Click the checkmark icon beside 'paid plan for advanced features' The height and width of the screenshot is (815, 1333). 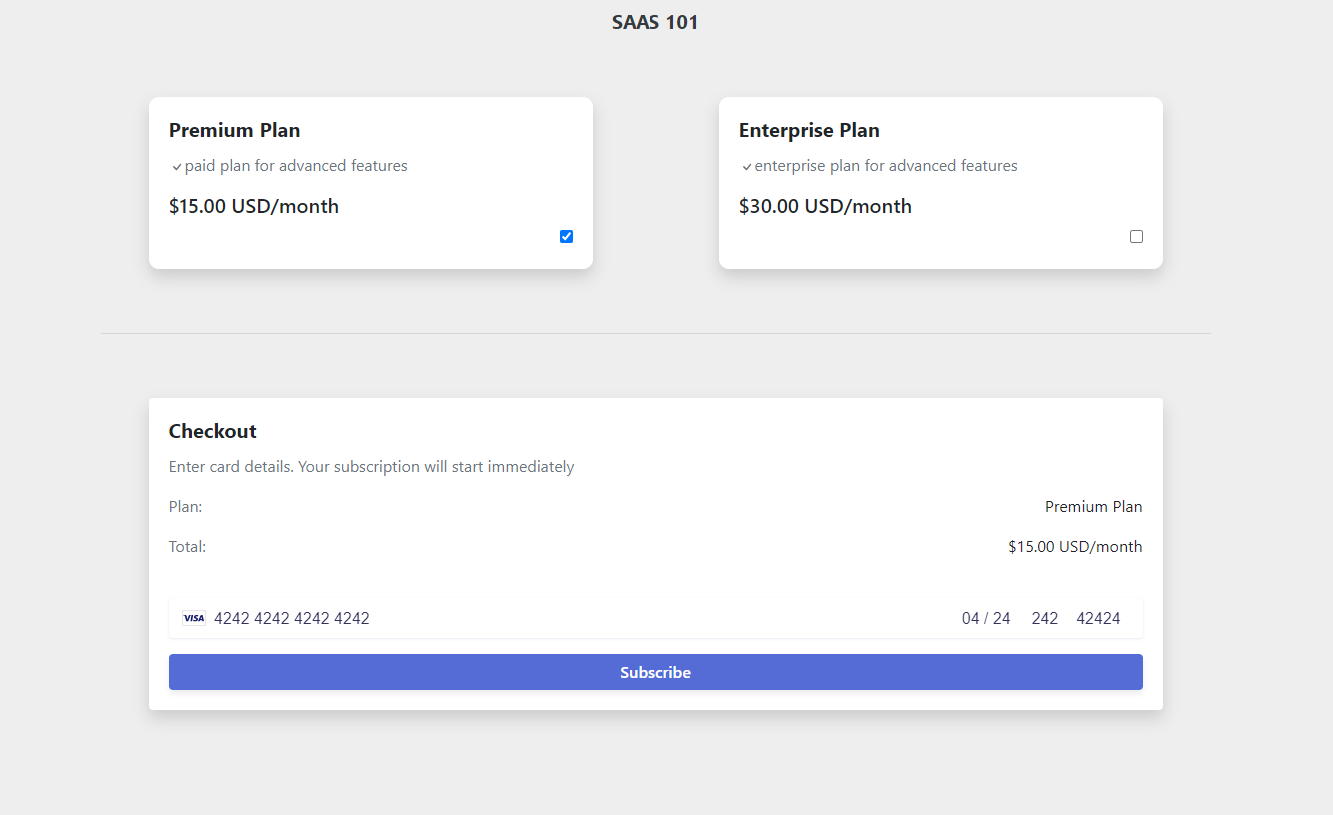(x=176, y=167)
